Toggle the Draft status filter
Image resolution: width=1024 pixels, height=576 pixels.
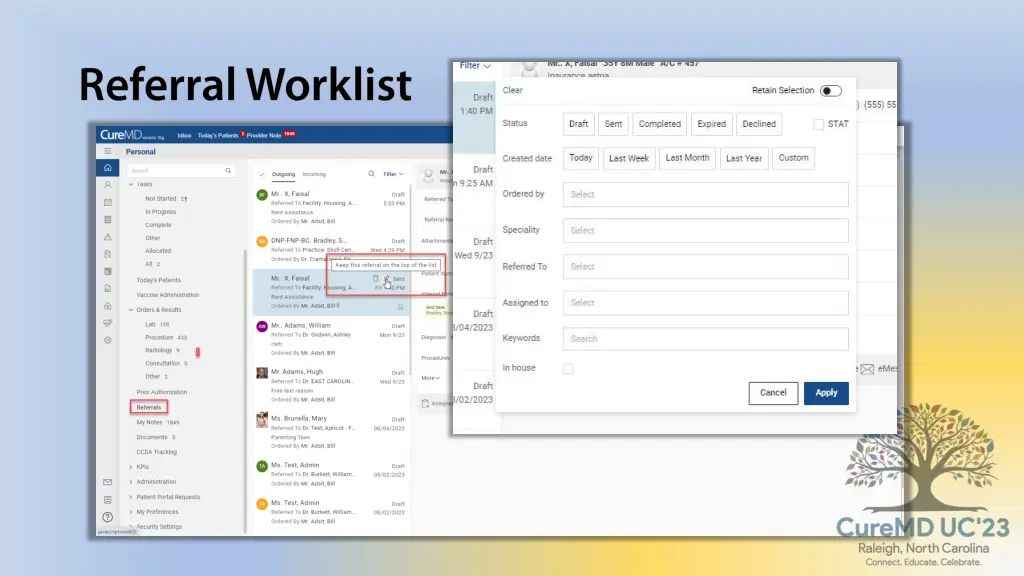tap(578, 123)
